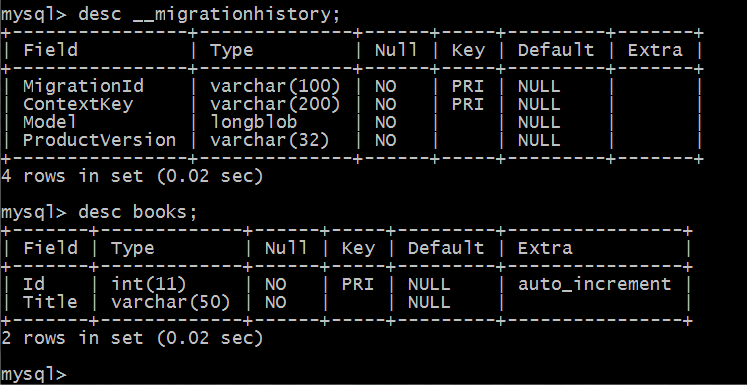Click varchar(50) type value
This screenshot has width=747, height=385.
[x=171, y=303]
